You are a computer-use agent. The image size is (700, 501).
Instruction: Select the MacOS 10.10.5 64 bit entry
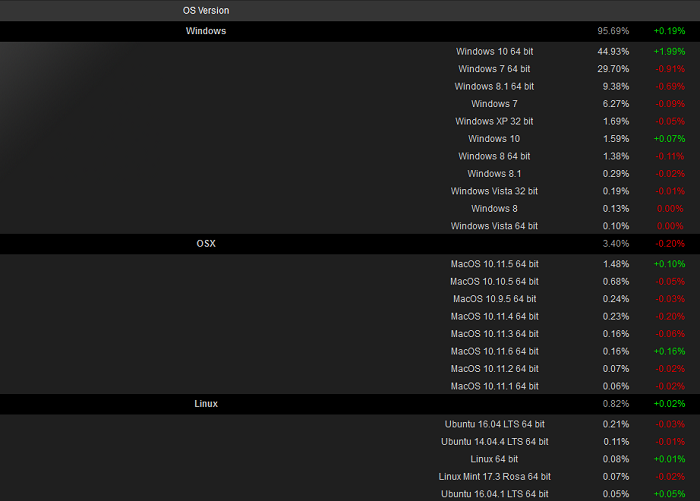[x=494, y=281]
